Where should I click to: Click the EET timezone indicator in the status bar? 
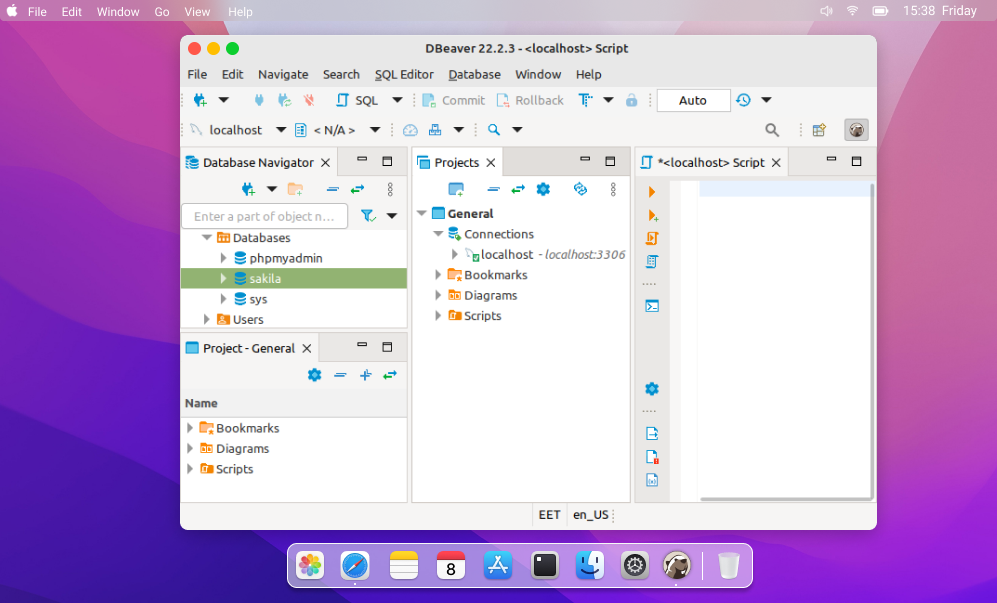[x=549, y=515]
